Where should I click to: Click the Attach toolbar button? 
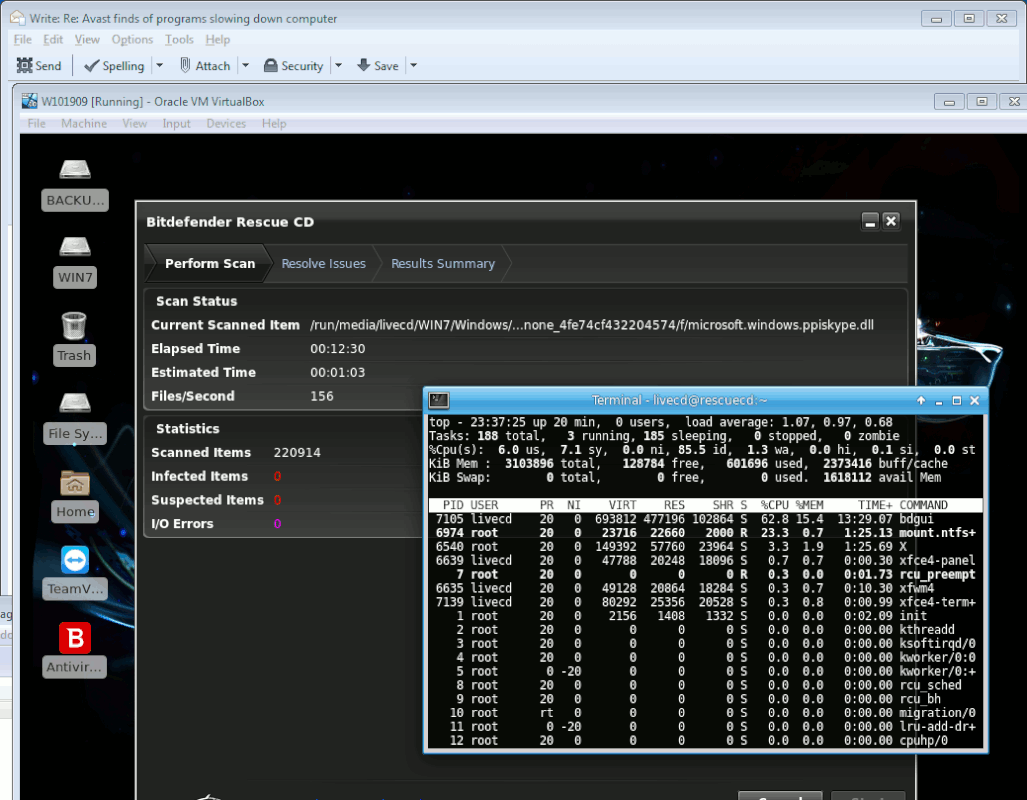[205, 66]
